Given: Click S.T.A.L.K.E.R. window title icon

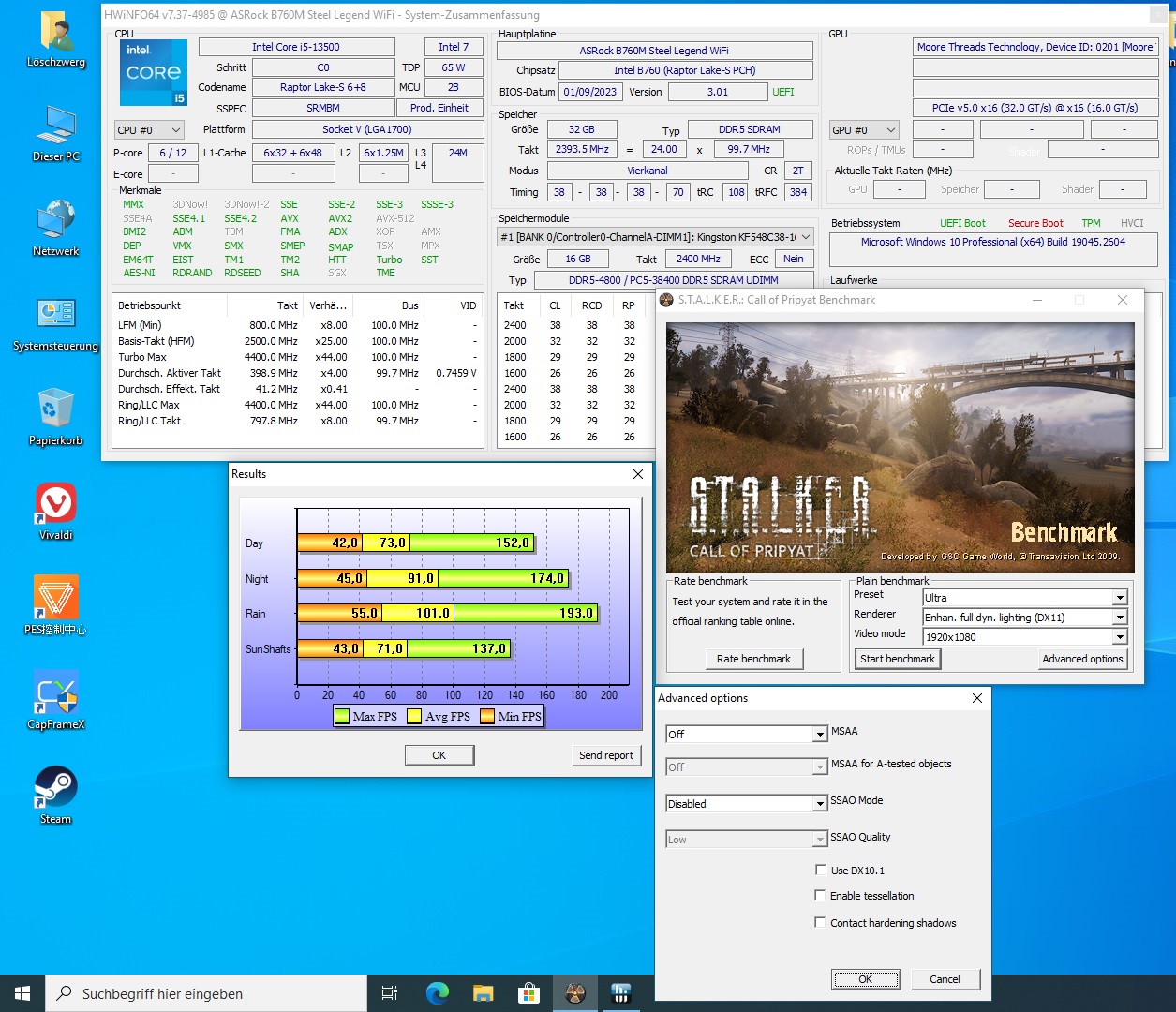Looking at the screenshot, I should (x=666, y=300).
